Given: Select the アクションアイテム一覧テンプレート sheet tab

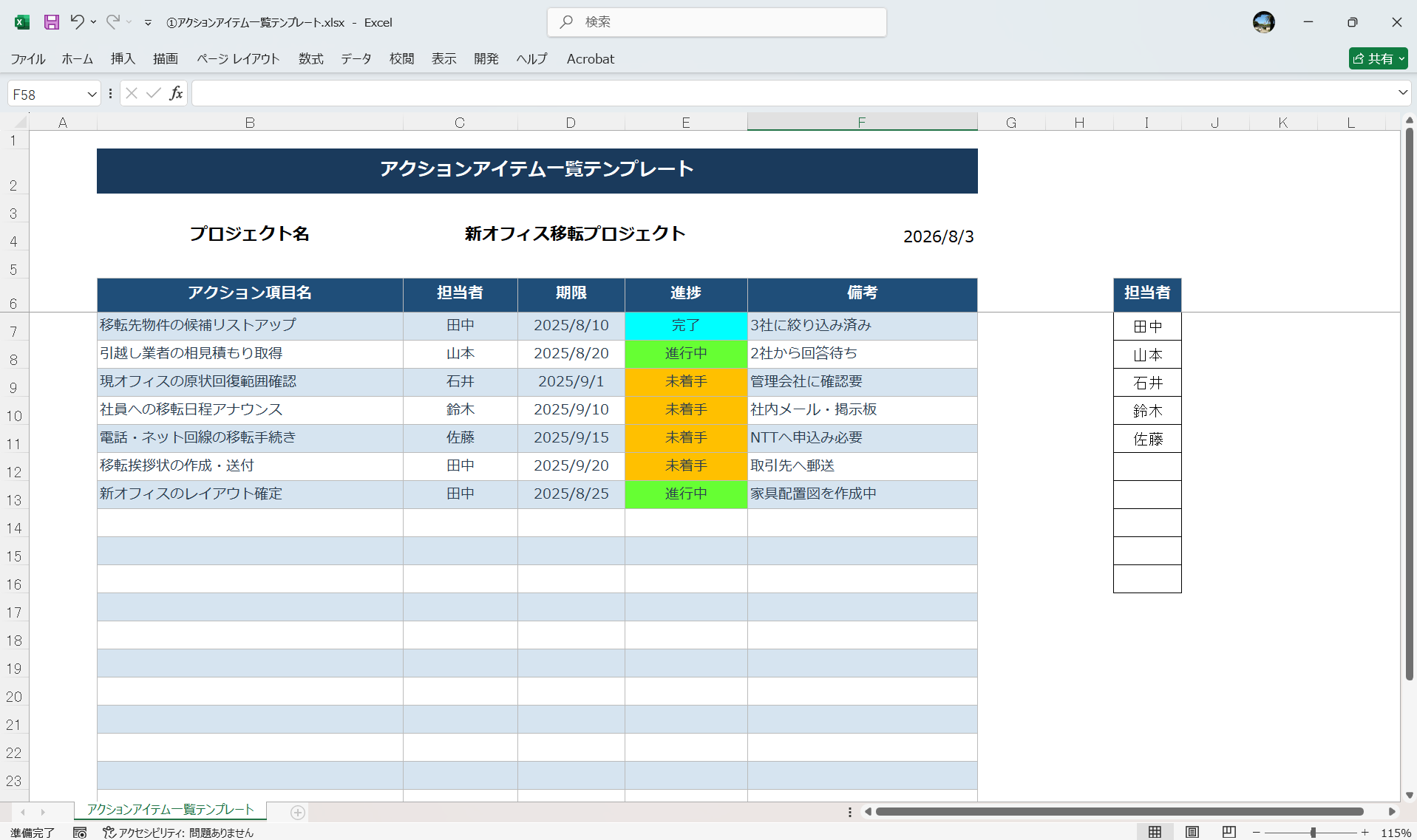Looking at the screenshot, I should pyautogui.click(x=170, y=810).
